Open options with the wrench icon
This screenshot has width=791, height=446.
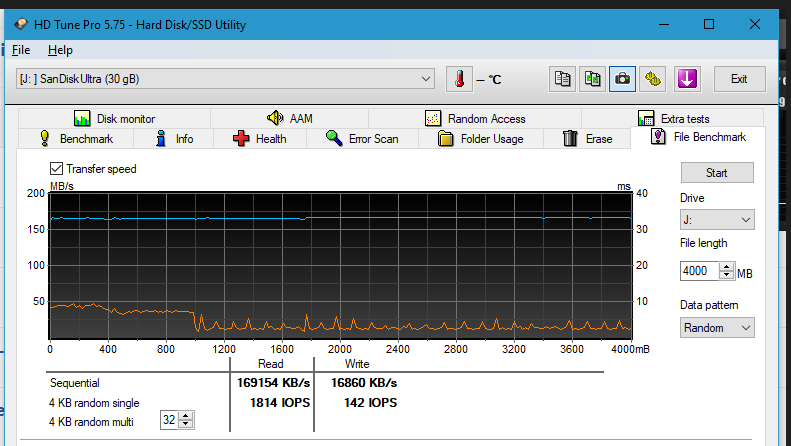click(652, 79)
